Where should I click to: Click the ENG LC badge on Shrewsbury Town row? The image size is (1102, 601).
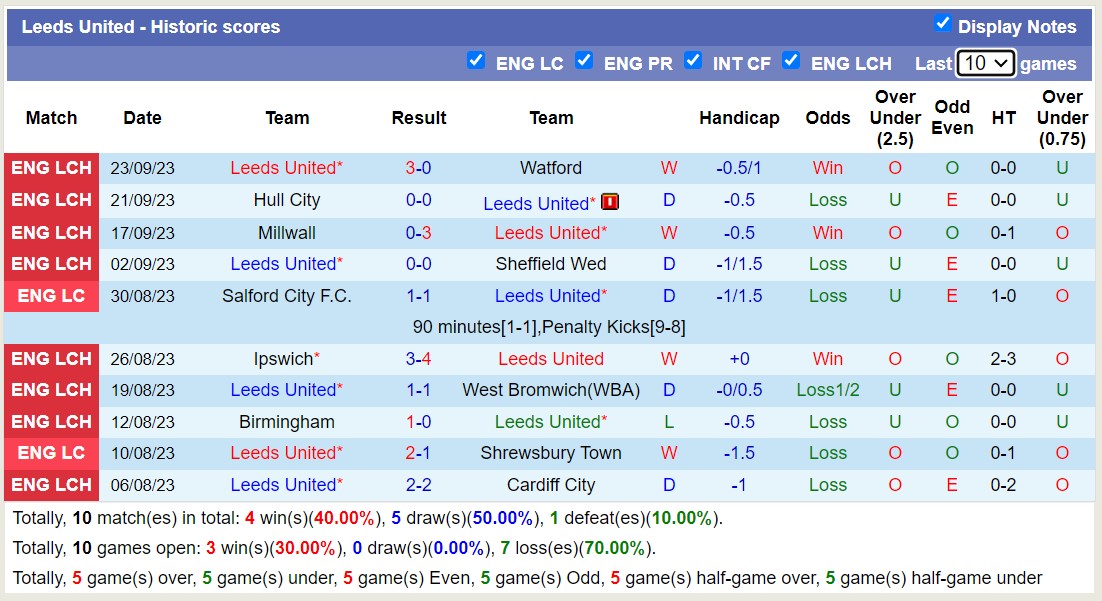pyautogui.click(x=51, y=453)
